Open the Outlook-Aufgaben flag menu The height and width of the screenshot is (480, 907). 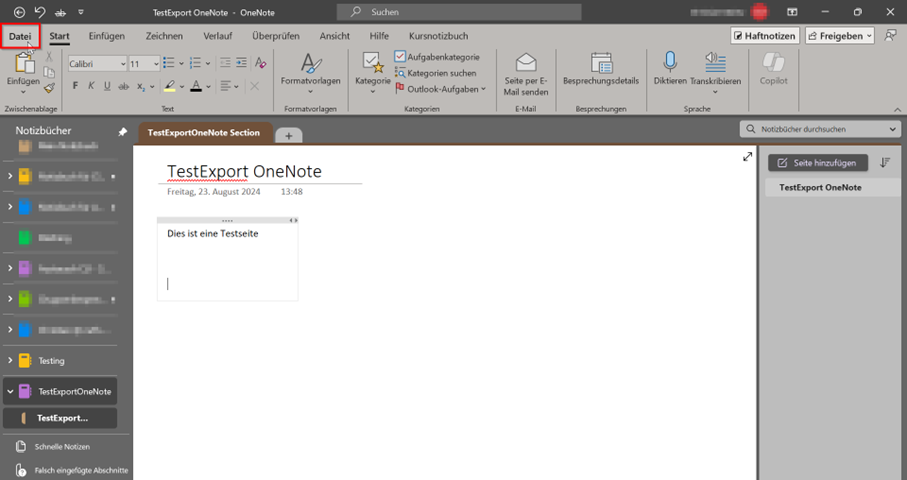[x=440, y=89]
